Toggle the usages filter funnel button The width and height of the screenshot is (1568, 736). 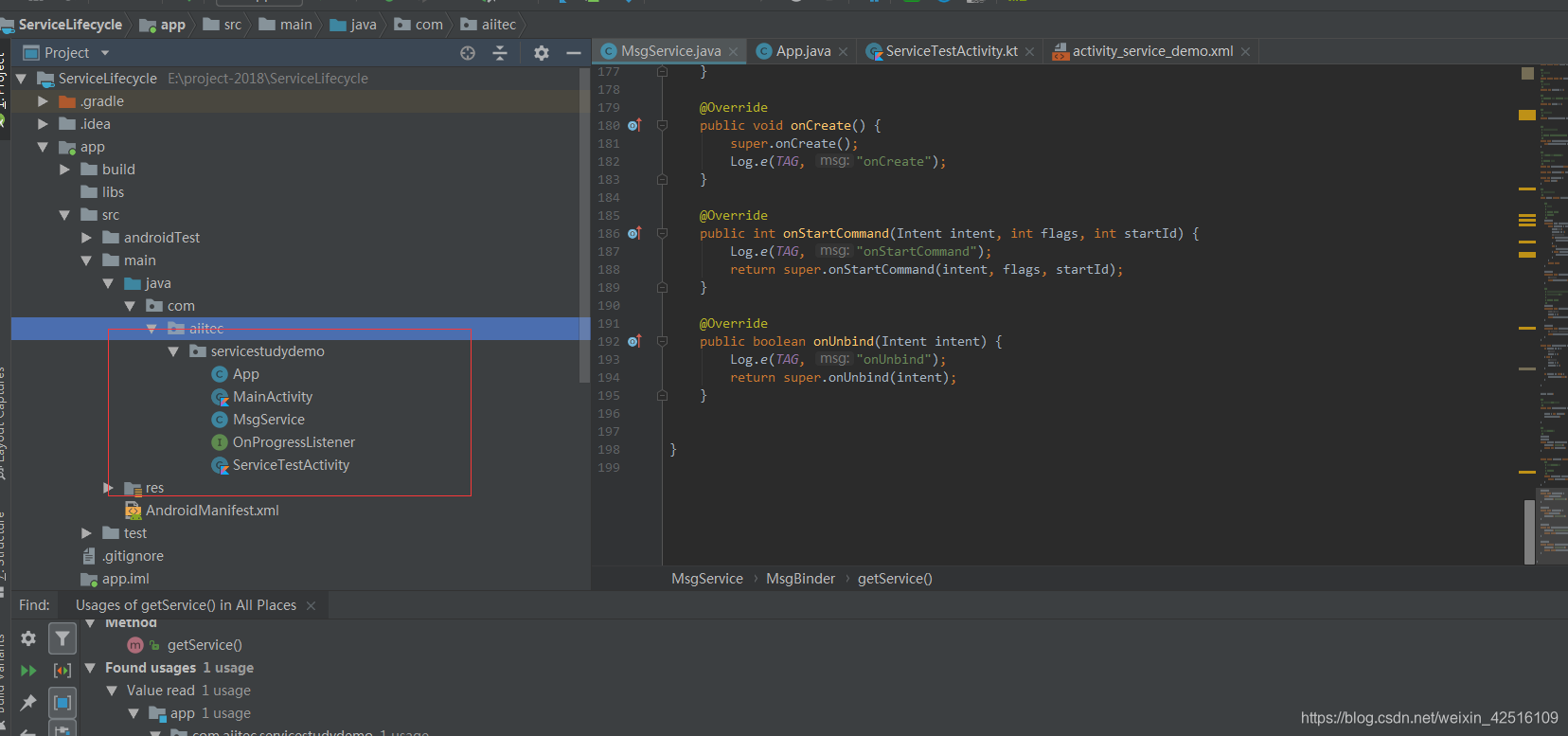pyautogui.click(x=62, y=638)
